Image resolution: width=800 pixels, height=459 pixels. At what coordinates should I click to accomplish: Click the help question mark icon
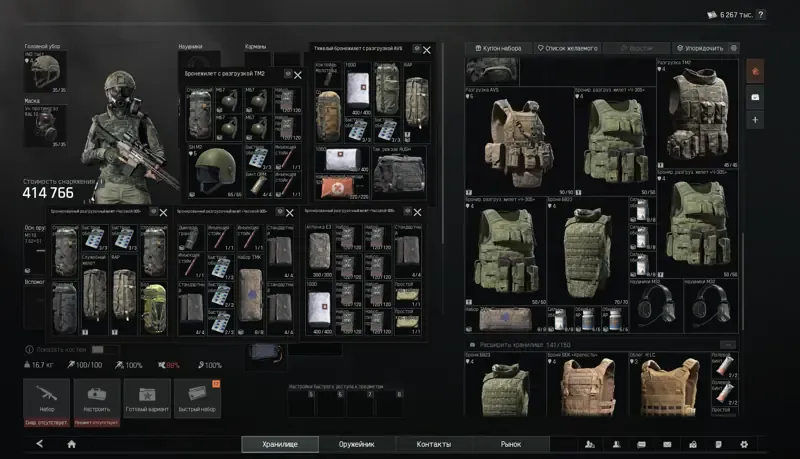(761, 15)
